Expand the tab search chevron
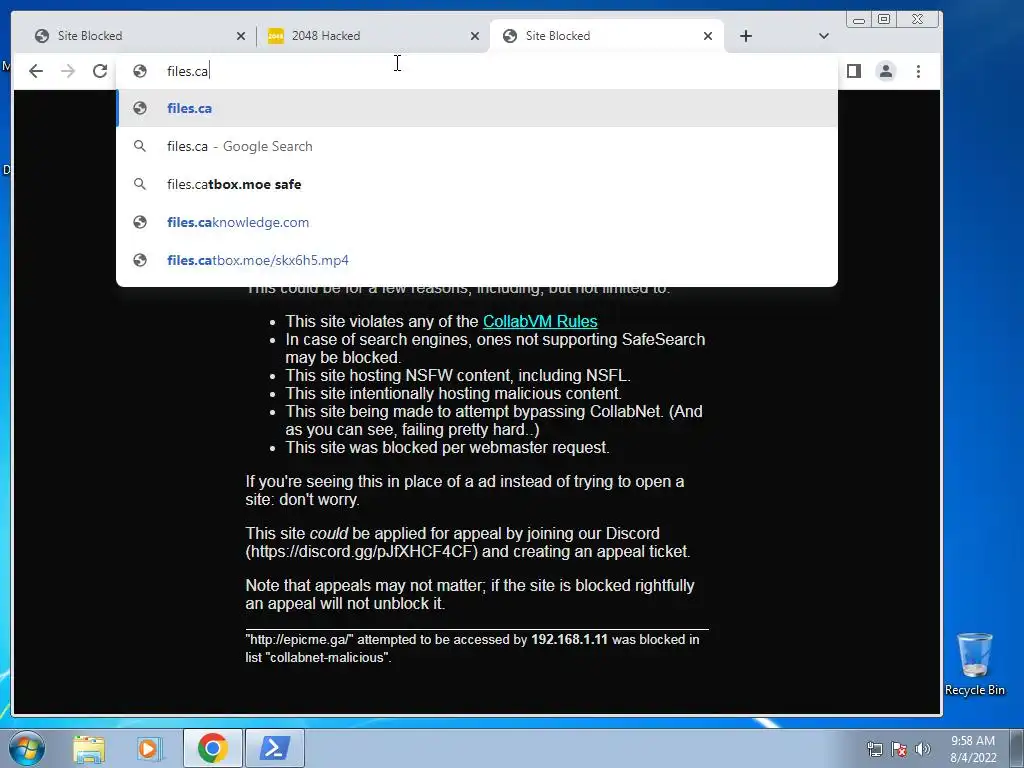Viewport: 1024px width, 768px height. [x=824, y=36]
